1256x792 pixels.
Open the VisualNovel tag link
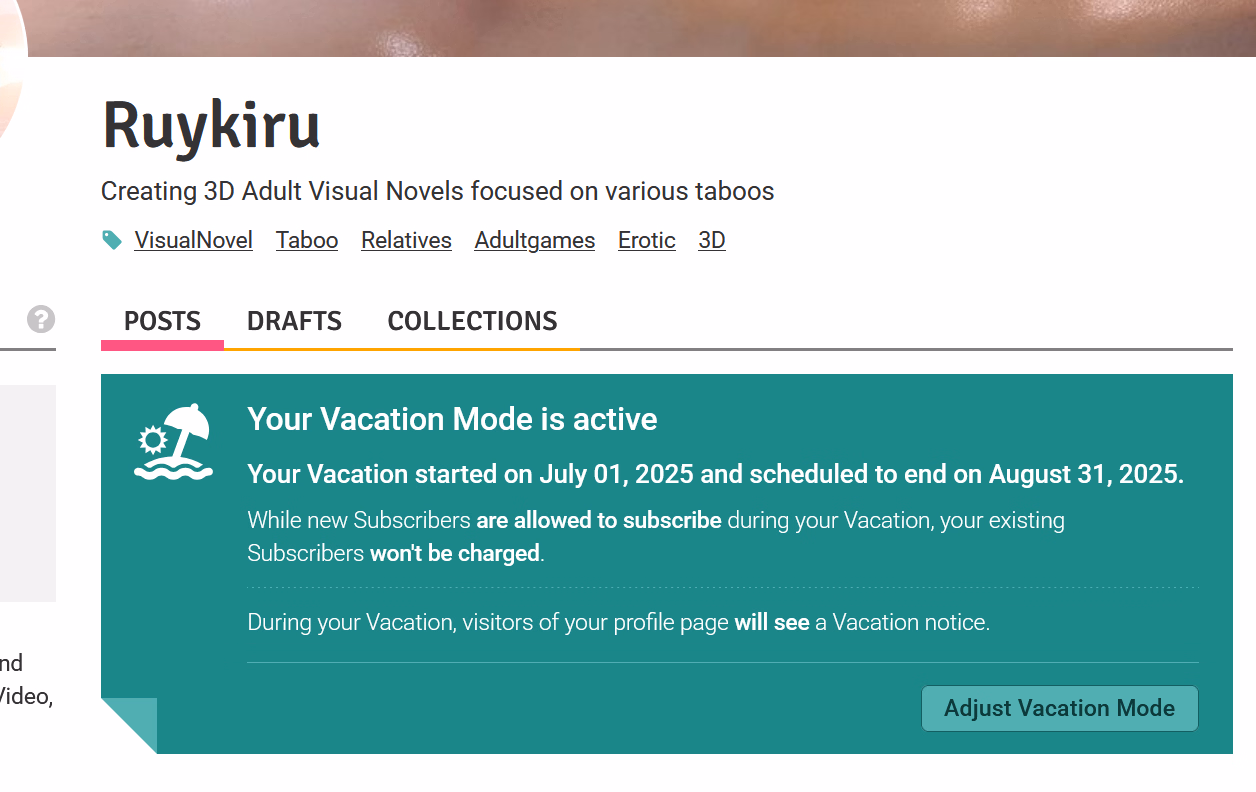pyautogui.click(x=193, y=241)
